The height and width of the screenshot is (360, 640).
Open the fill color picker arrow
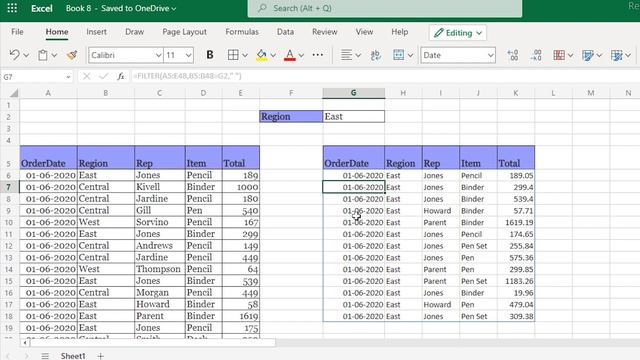pos(273,55)
